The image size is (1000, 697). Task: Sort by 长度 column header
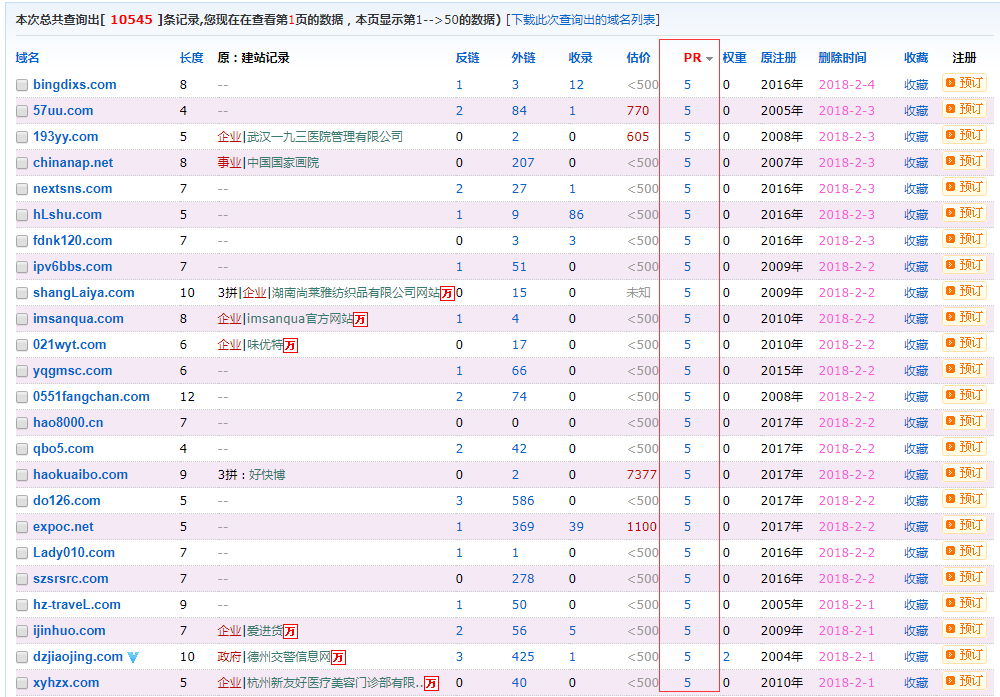191,57
